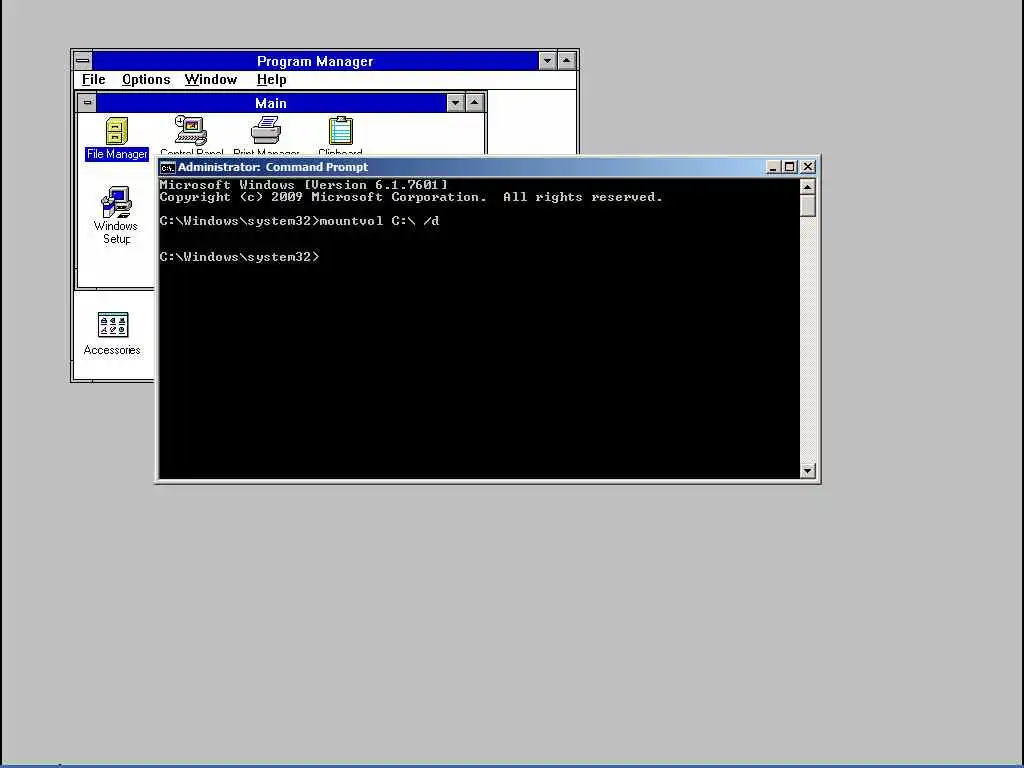The height and width of the screenshot is (768, 1024).
Task: Maximize the Program Manager window
Action: tap(566, 61)
